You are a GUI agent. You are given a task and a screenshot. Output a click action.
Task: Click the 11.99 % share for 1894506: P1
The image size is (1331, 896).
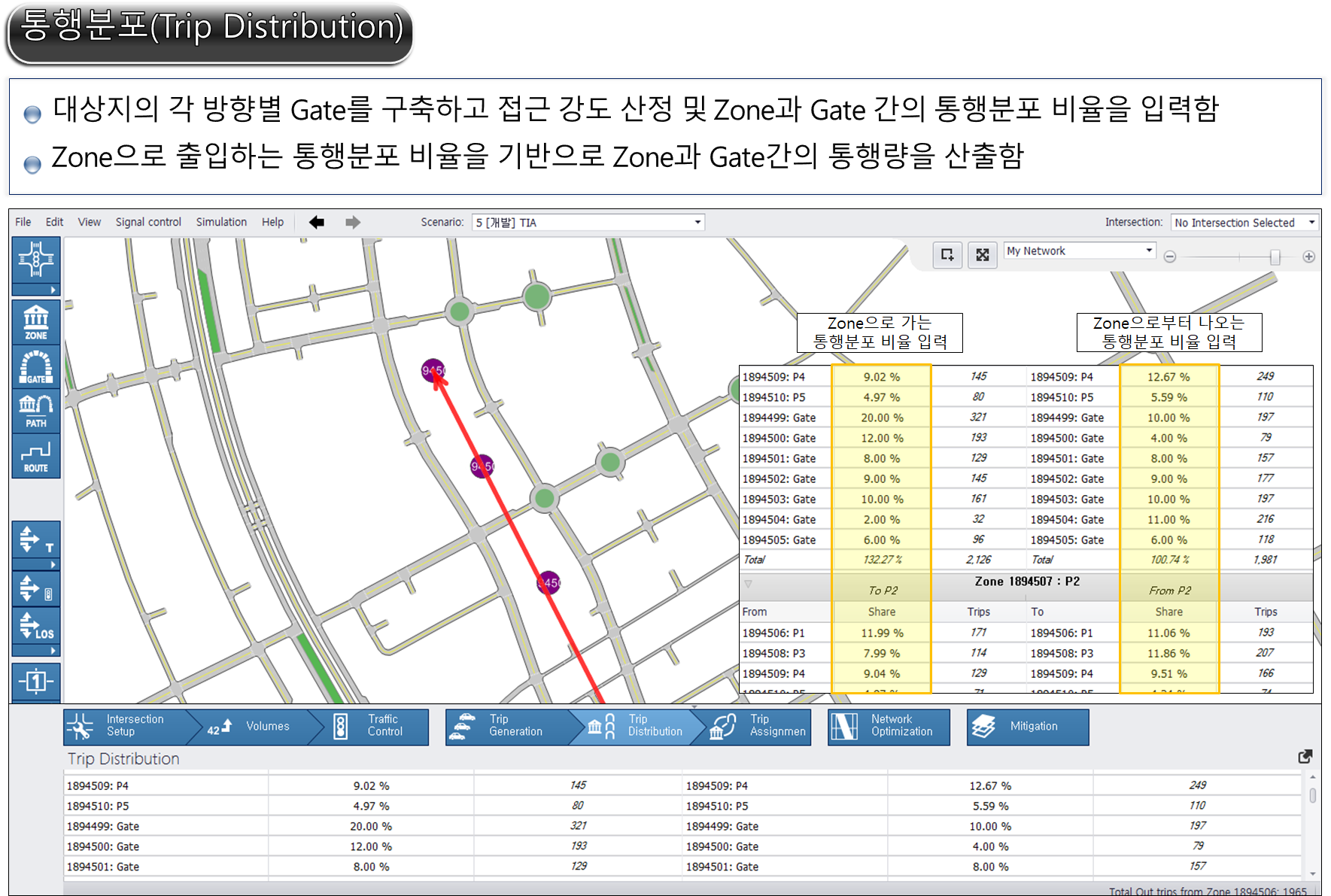pyautogui.click(x=882, y=633)
